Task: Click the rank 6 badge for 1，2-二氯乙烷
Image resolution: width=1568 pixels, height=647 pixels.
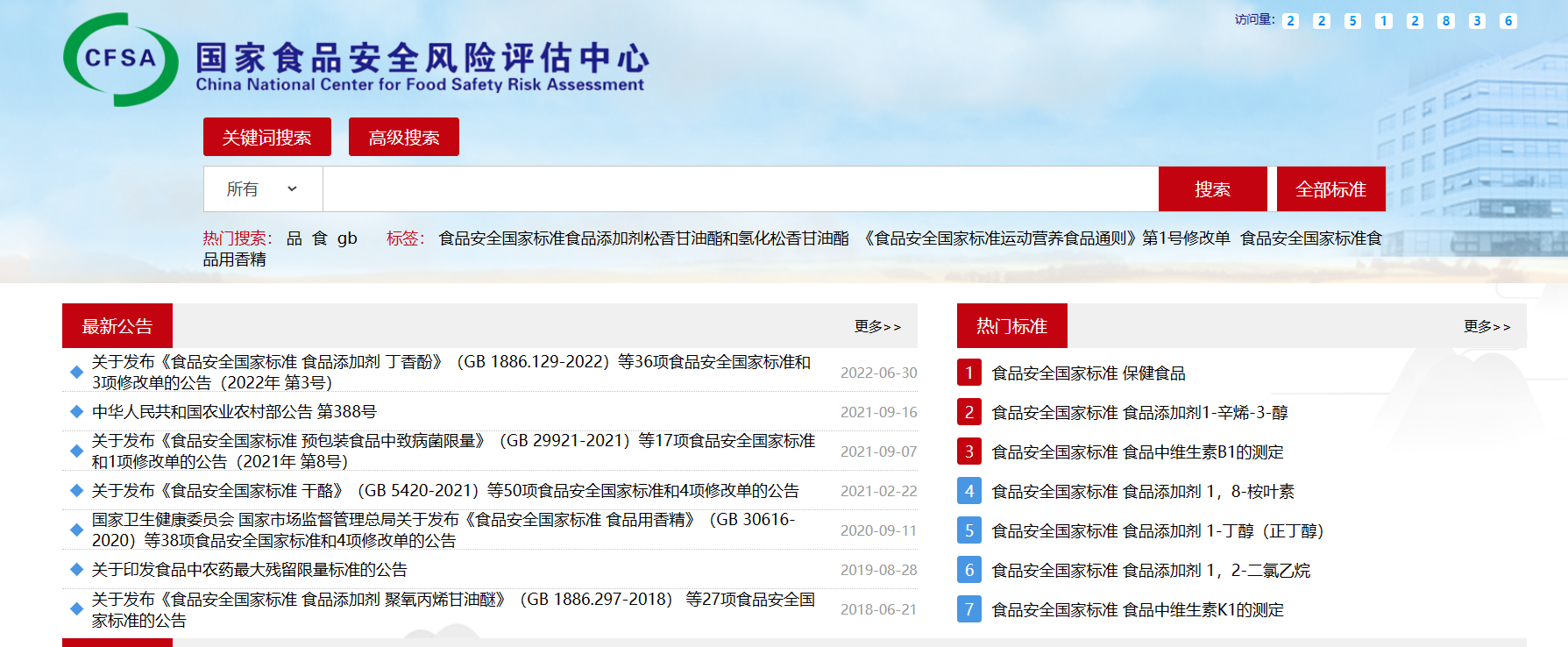Action: coord(968,570)
